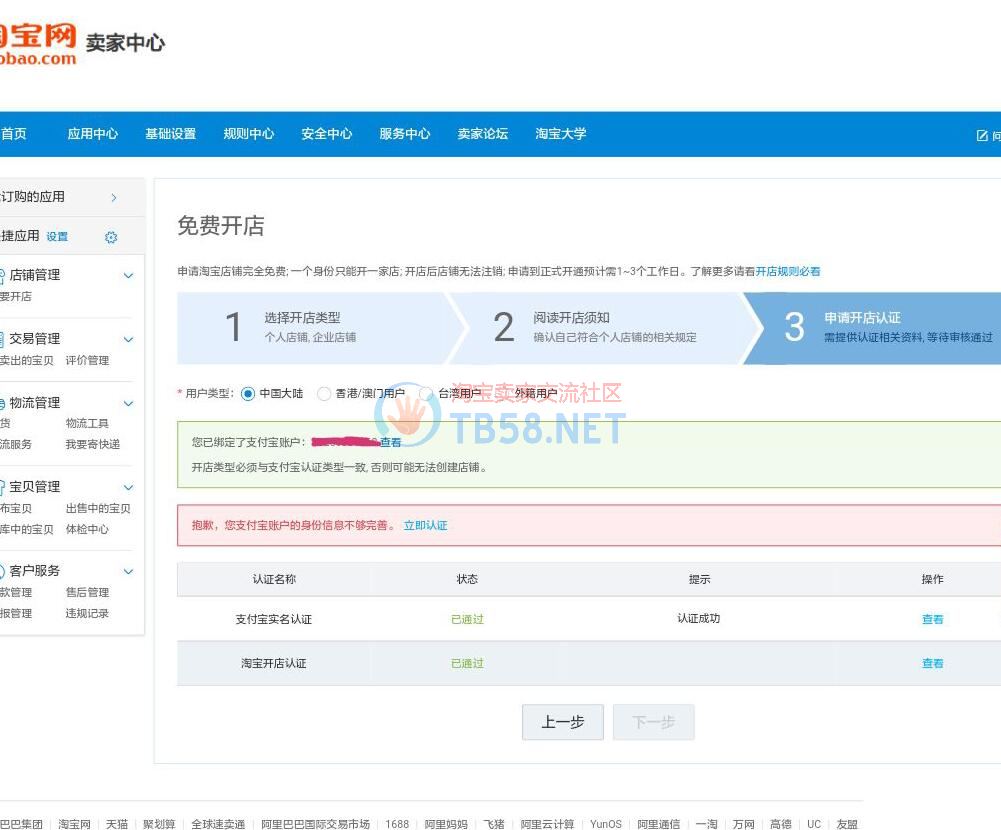Expand 订购的应用 arrow

click(114, 197)
